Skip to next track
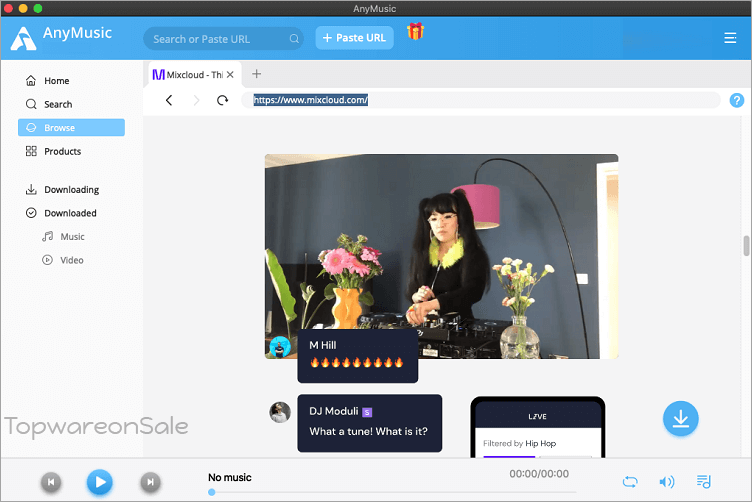The width and height of the screenshot is (752, 502). click(150, 482)
